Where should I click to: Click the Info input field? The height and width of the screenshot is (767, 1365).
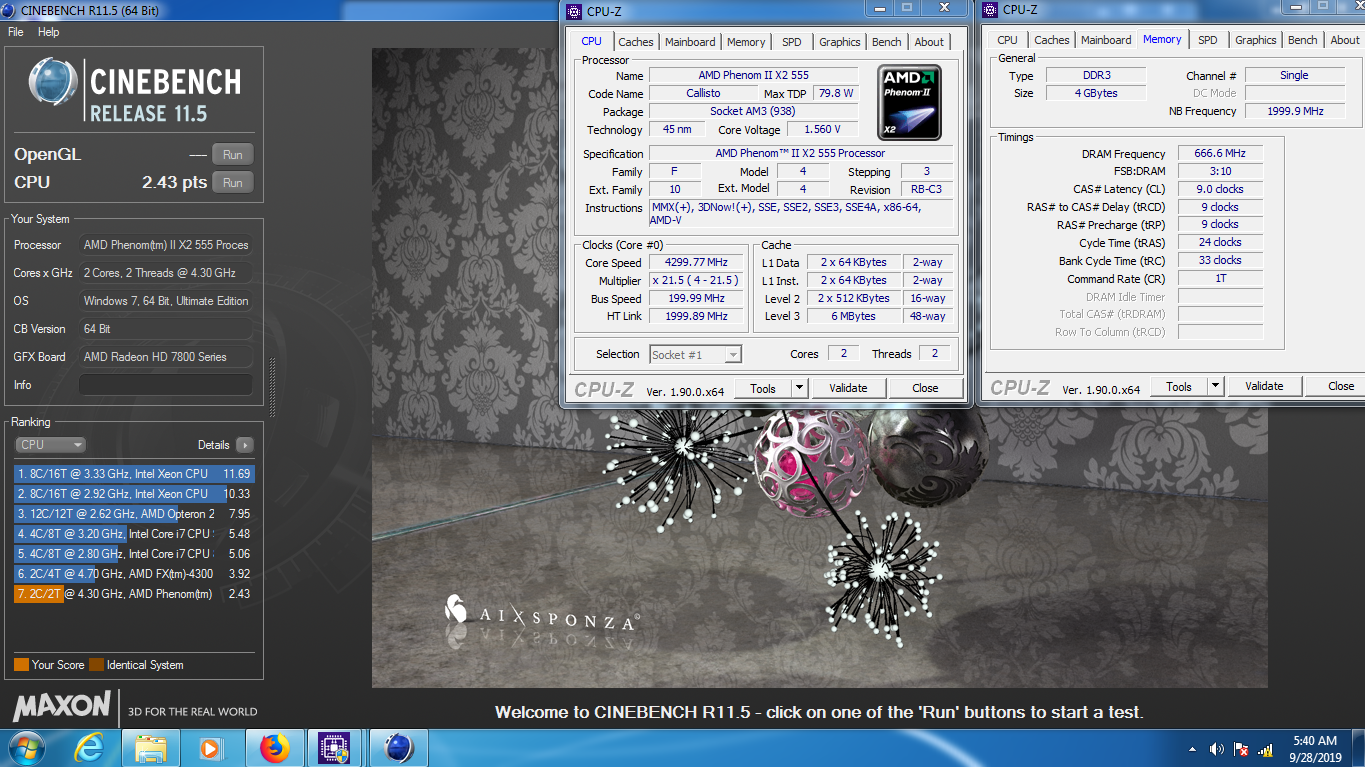166,385
